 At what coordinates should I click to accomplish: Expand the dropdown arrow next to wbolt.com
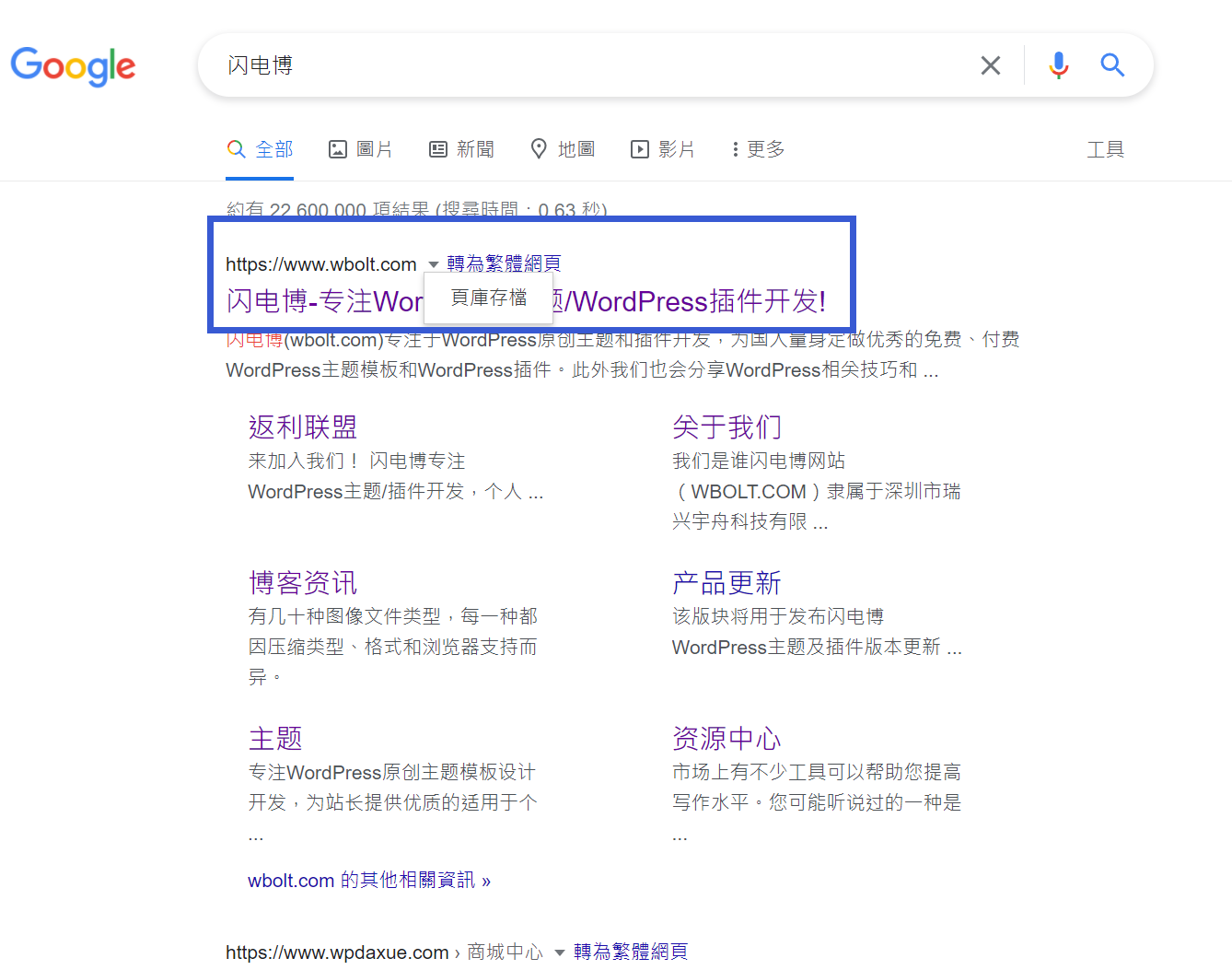(433, 263)
